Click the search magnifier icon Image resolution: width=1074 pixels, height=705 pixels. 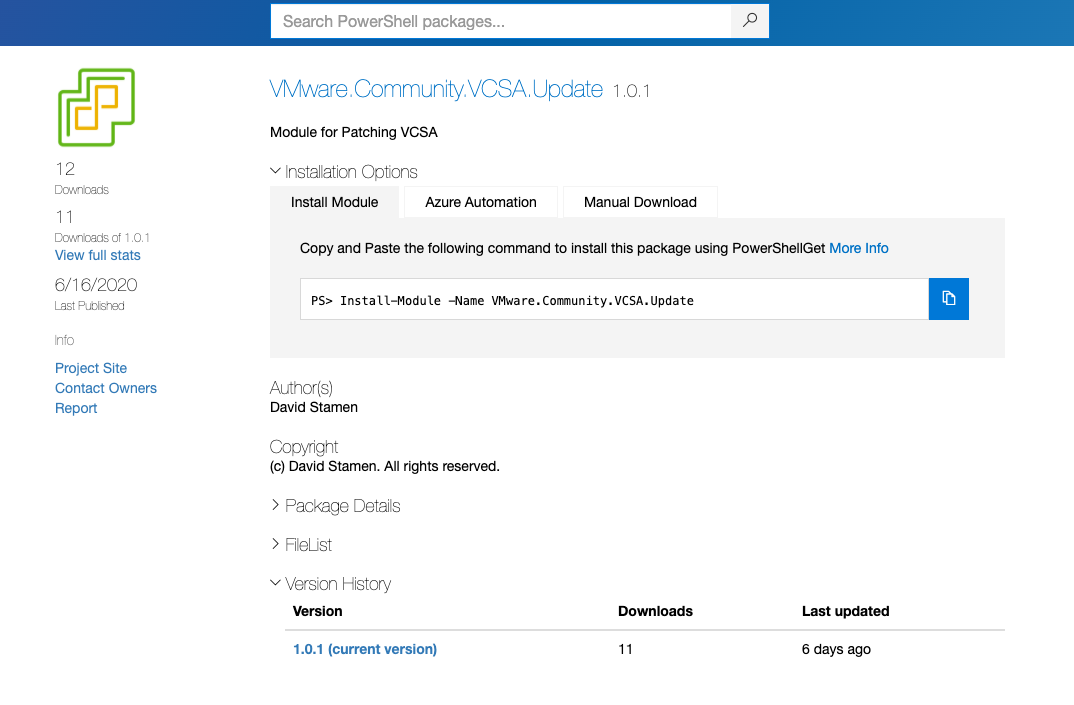pyautogui.click(x=748, y=20)
